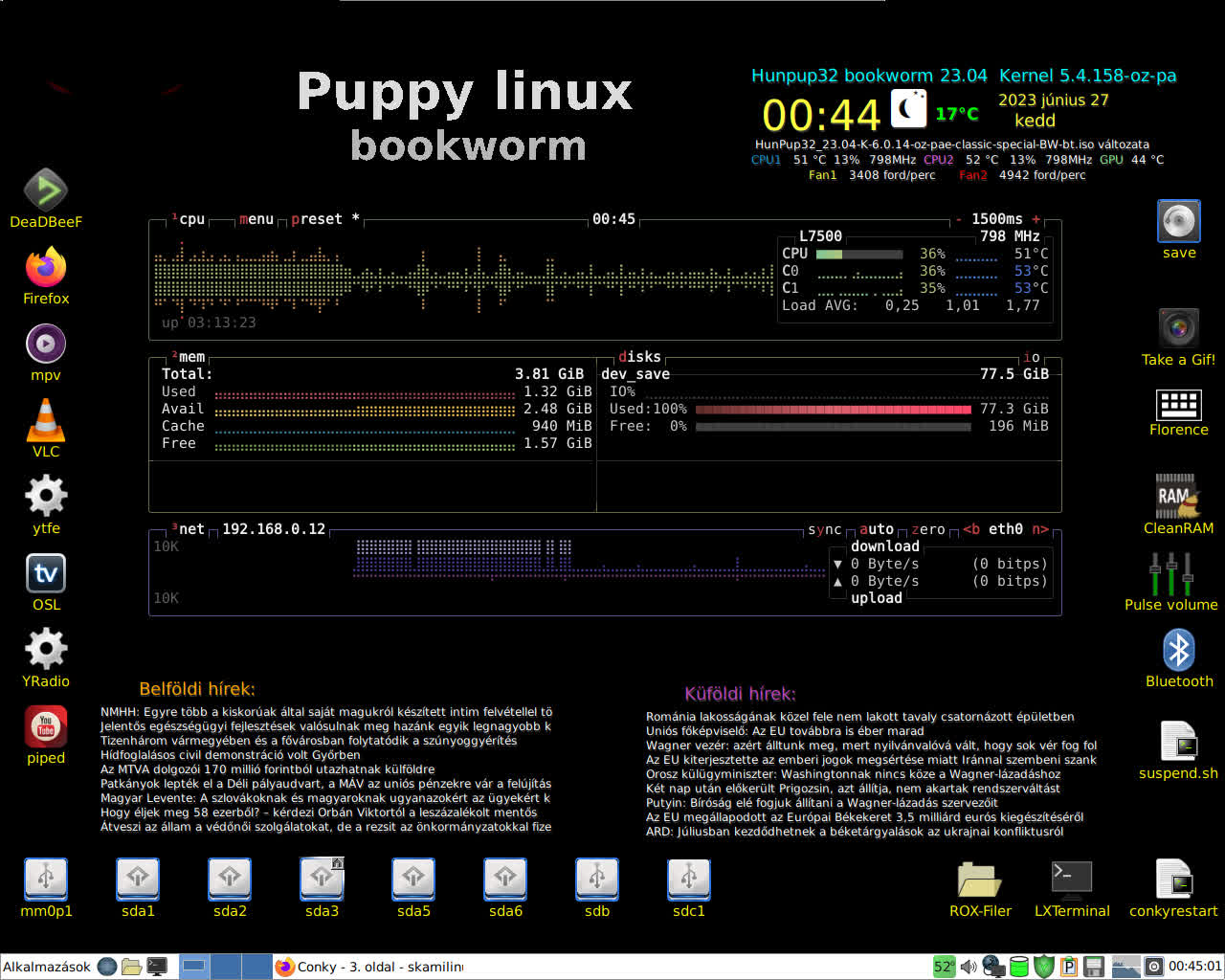Select the Conky Firefox window in taskbar
Screen dimensions: 1225x980
[369, 967]
